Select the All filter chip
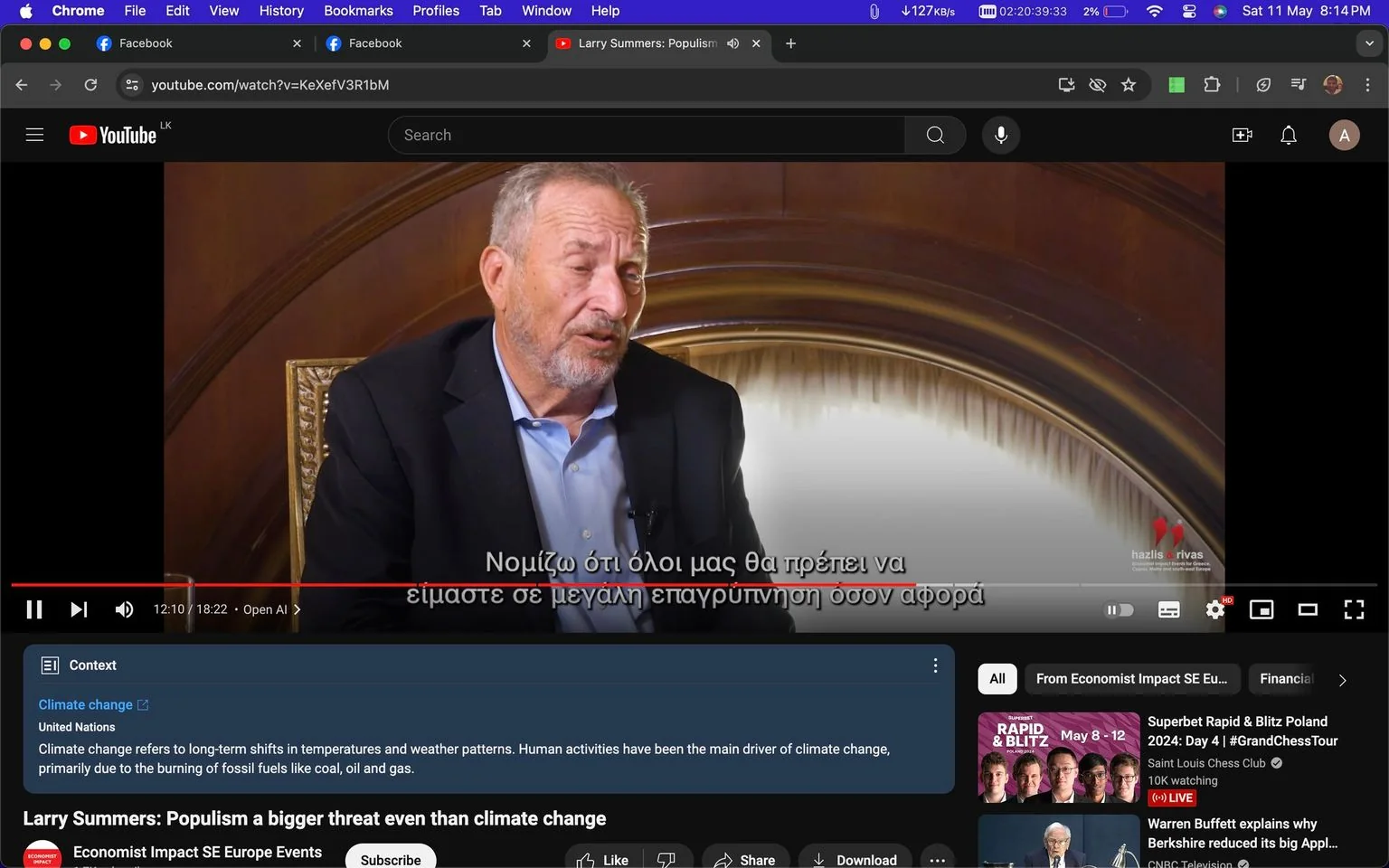Viewport: 1389px width, 868px height. (x=997, y=679)
